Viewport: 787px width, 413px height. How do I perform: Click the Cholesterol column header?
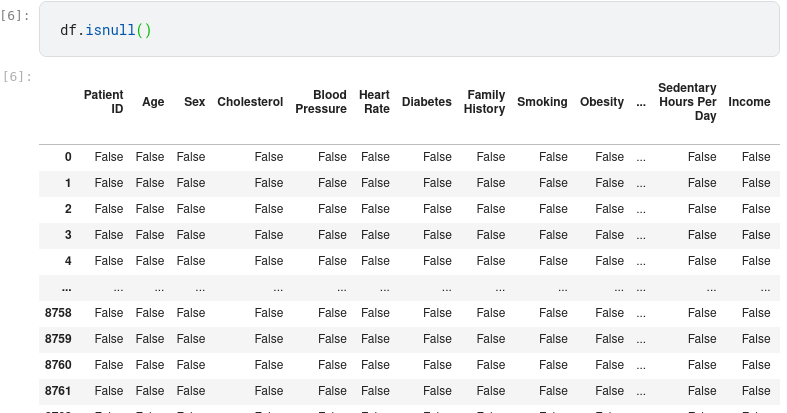click(250, 102)
